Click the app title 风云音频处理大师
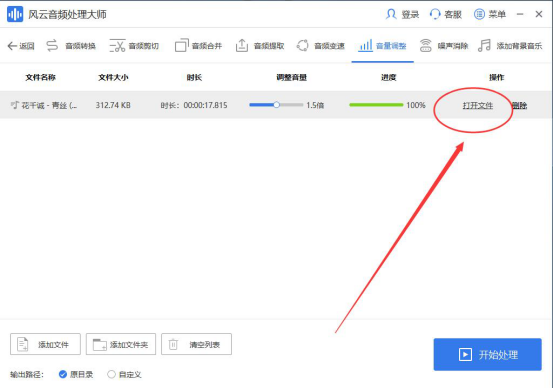 pyautogui.click(x=67, y=14)
